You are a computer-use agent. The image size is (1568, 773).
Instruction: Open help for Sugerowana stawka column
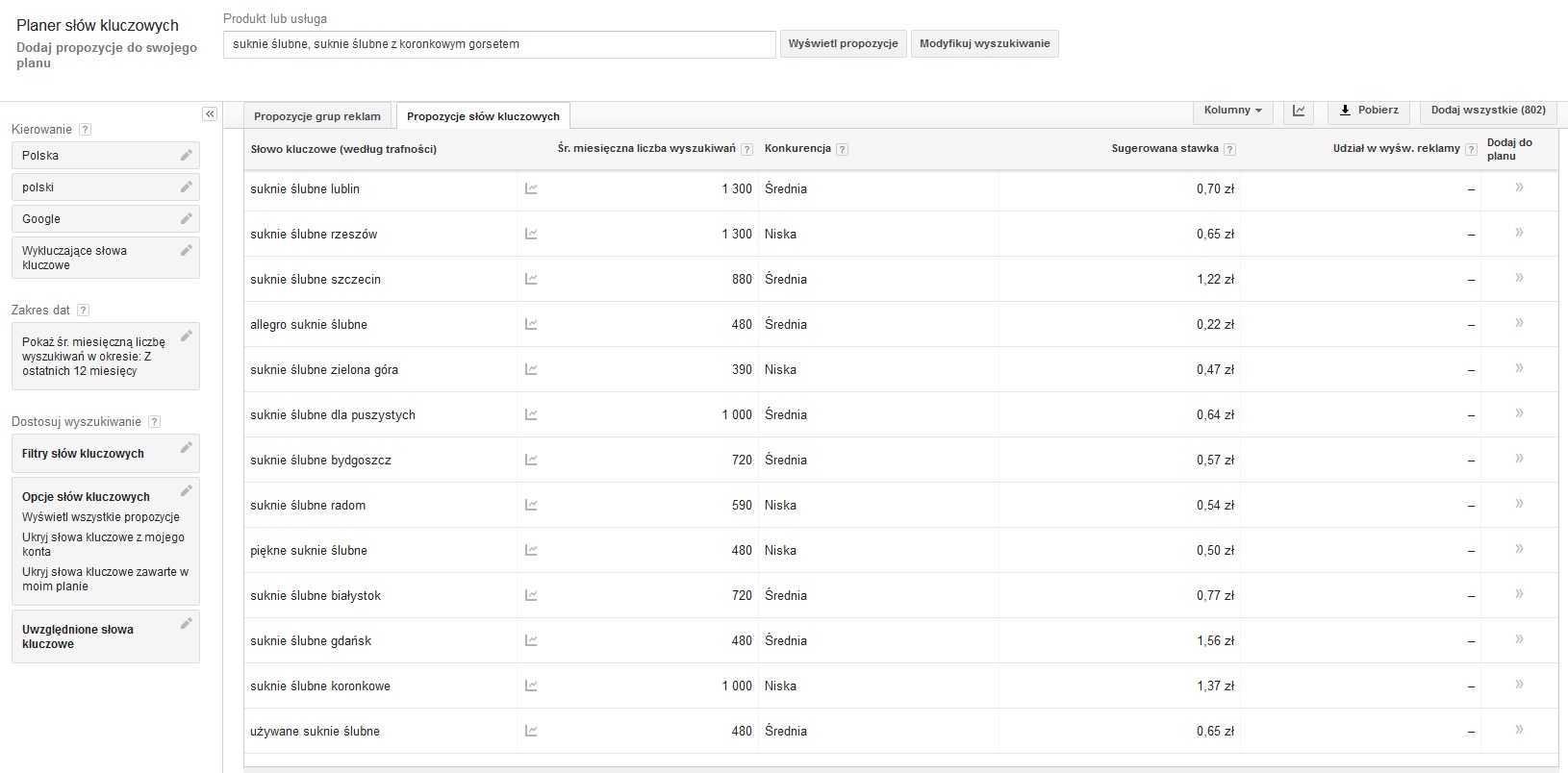pos(1229,149)
